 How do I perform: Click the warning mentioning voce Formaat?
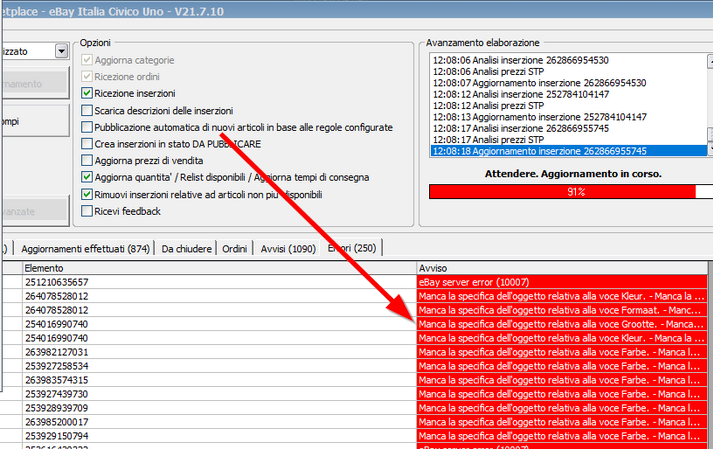[562, 310]
